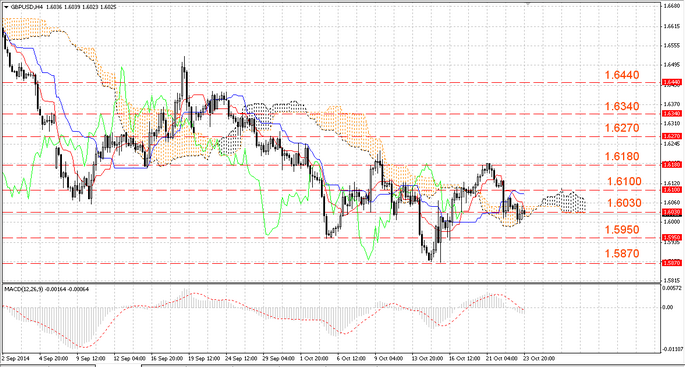Click the orange 1.5870 level label
Image resolution: width=685 pixels, height=367 pixels.
point(622,253)
